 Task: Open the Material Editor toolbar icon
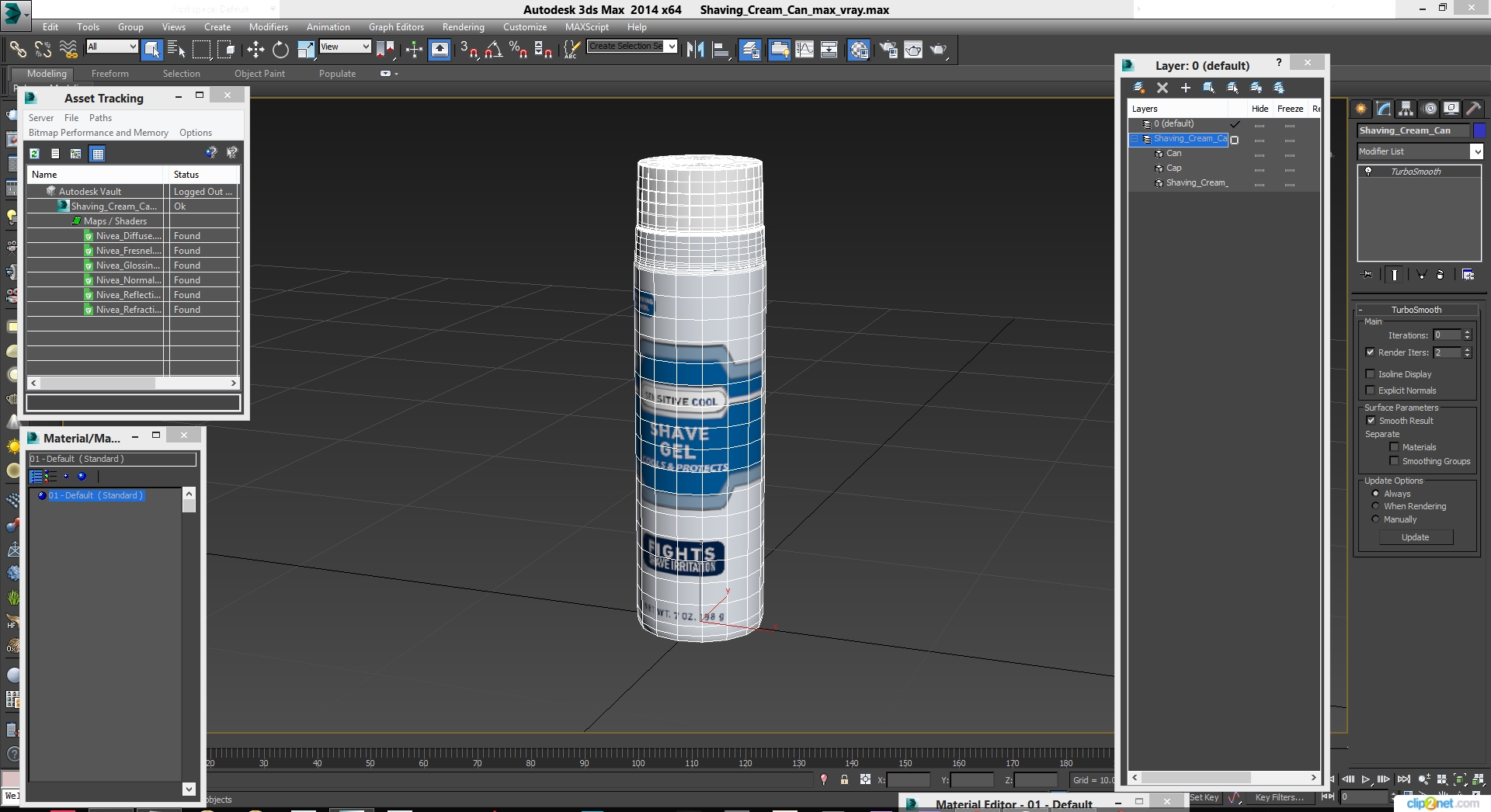click(858, 50)
